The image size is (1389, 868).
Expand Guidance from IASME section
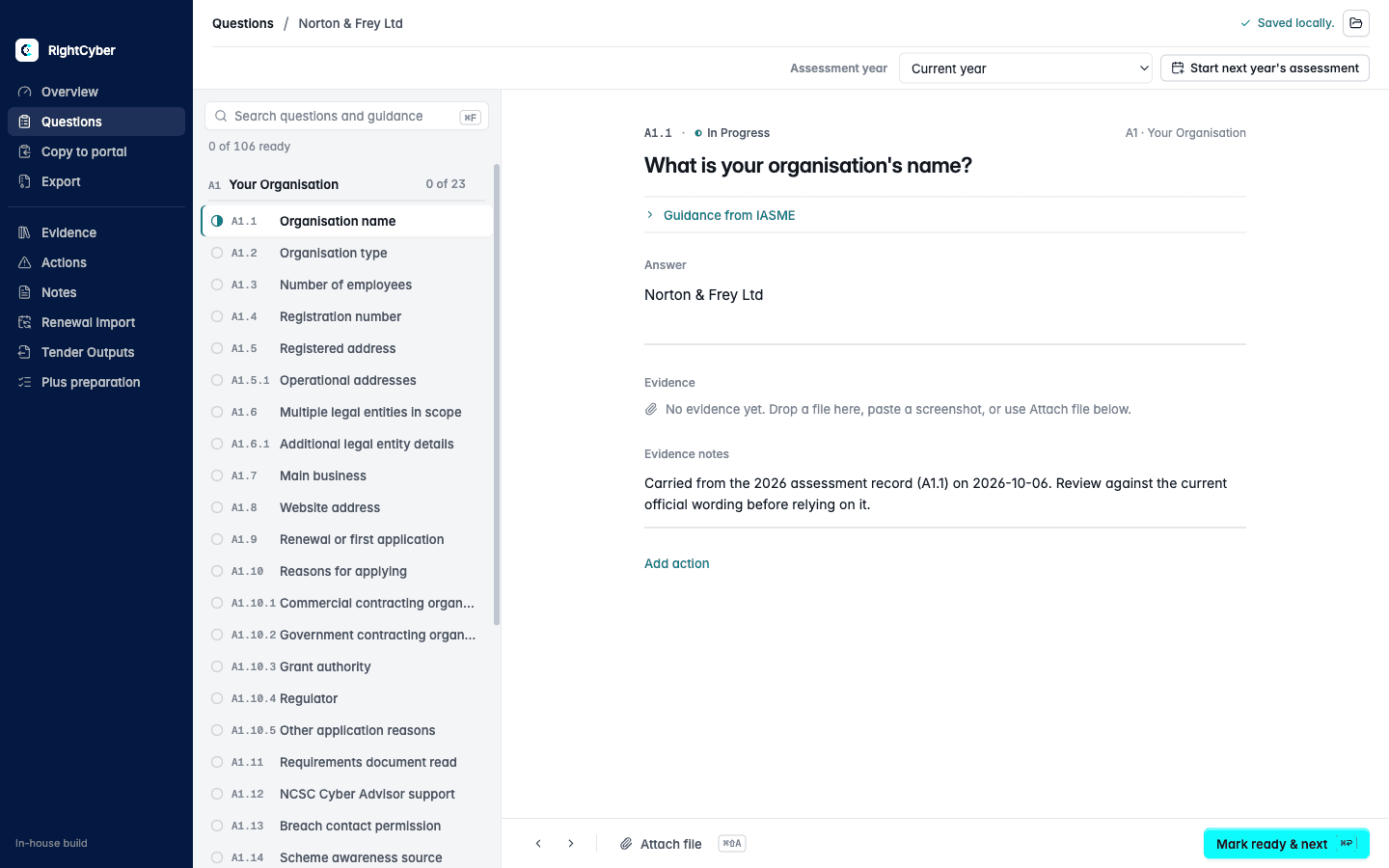(728, 215)
